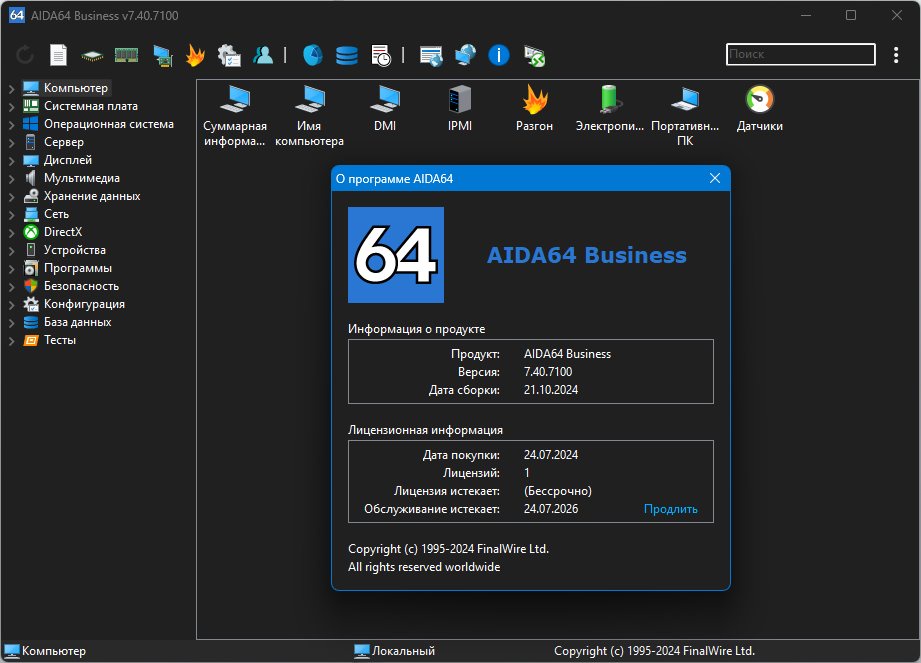The image size is (921, 663).
Task: Click the blue info circle toolbar icon
Action: [499, 55]
